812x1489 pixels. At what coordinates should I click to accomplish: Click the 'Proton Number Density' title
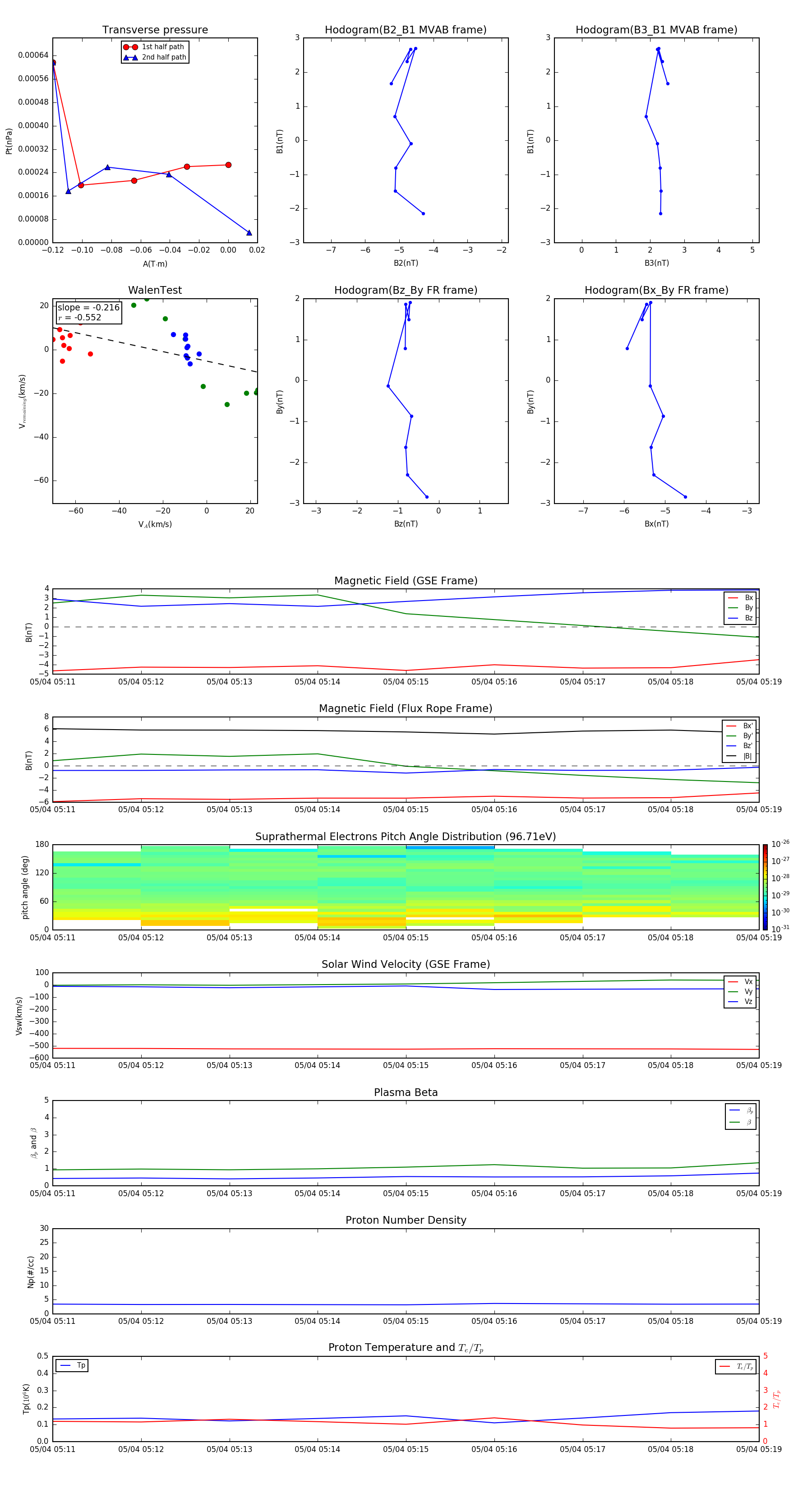tap(406, 1220)
